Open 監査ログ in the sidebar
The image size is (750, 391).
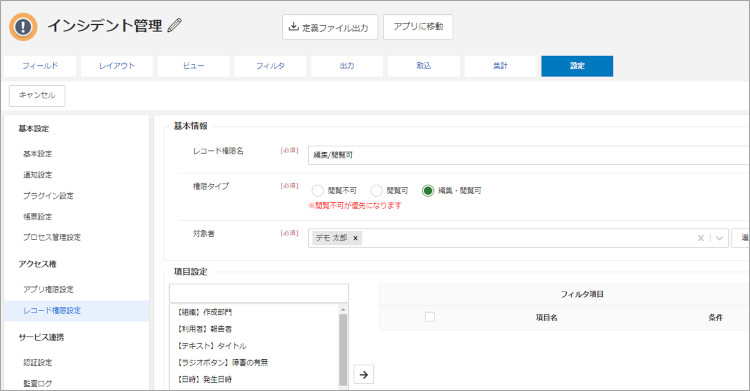click(38, 383)
